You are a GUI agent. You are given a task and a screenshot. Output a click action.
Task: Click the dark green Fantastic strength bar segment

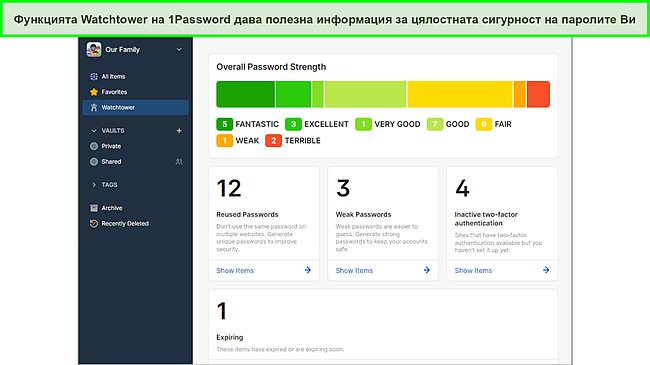(245, 94)
